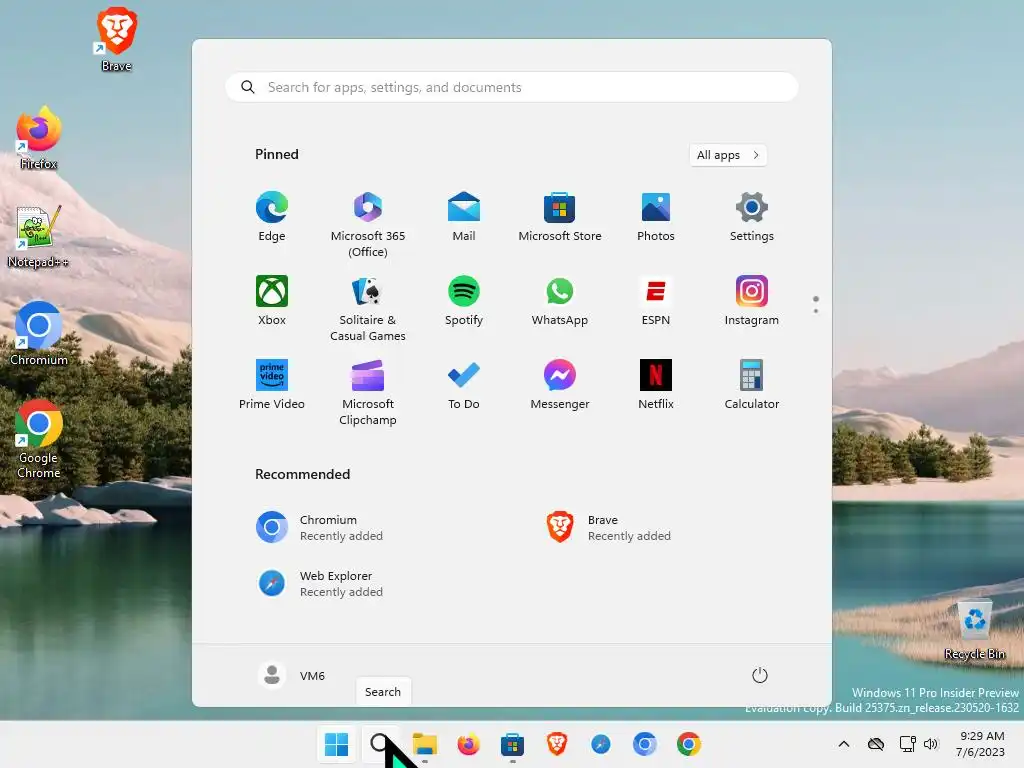Screen dimensions: 1024x768
Task: Open Solitaire & Casual Games
Action: (x=368, y=309)
